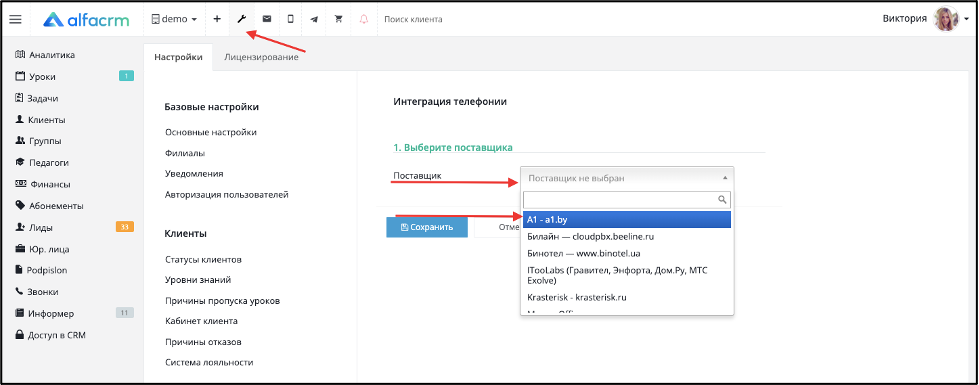Open Основные настройки link
Screen dimensions: 979x385
click(210, 132)
